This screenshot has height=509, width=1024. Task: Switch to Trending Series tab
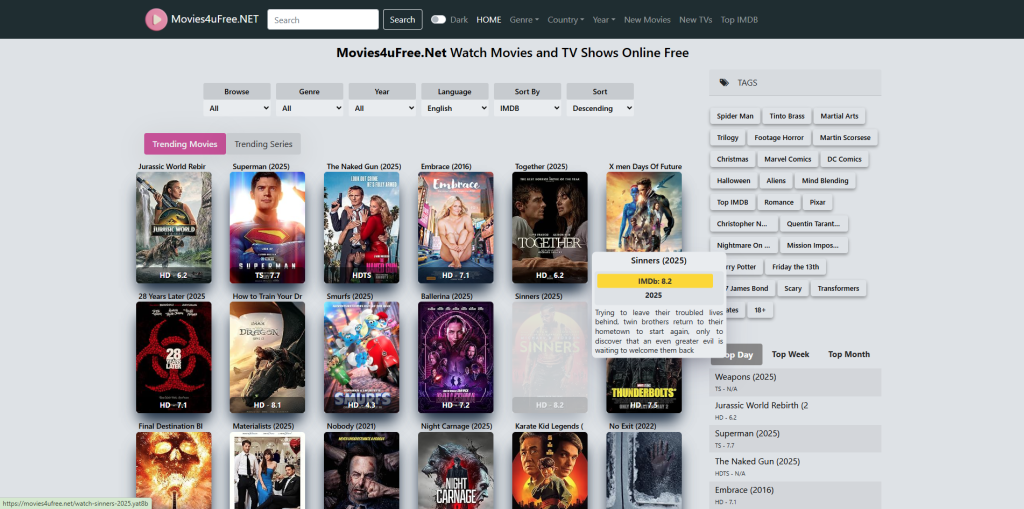[x=263, y=144]
